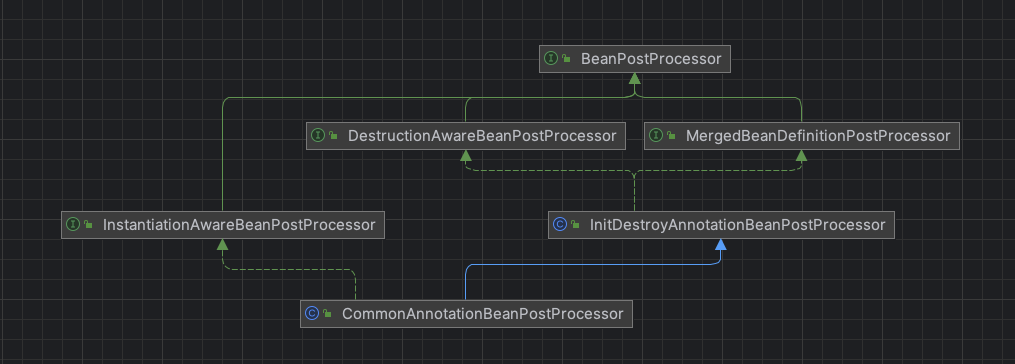Click public-visibility lock icon on BeanPostProcessor

click(x=566, y=58)
